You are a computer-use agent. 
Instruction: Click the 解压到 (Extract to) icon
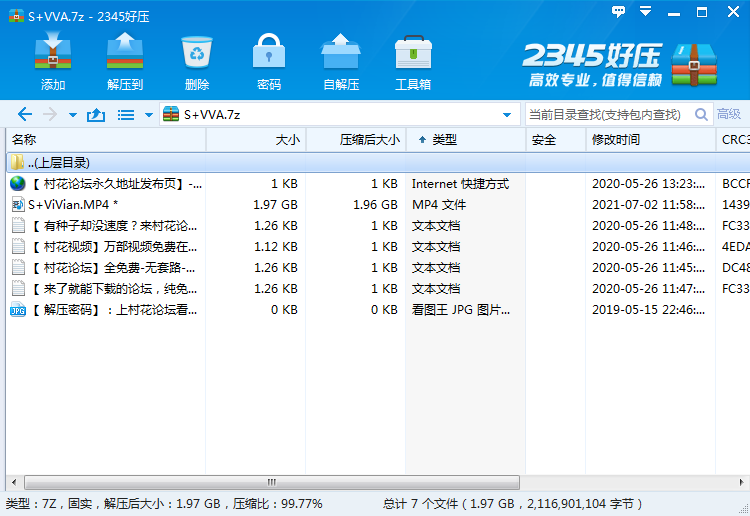[125, 61]
